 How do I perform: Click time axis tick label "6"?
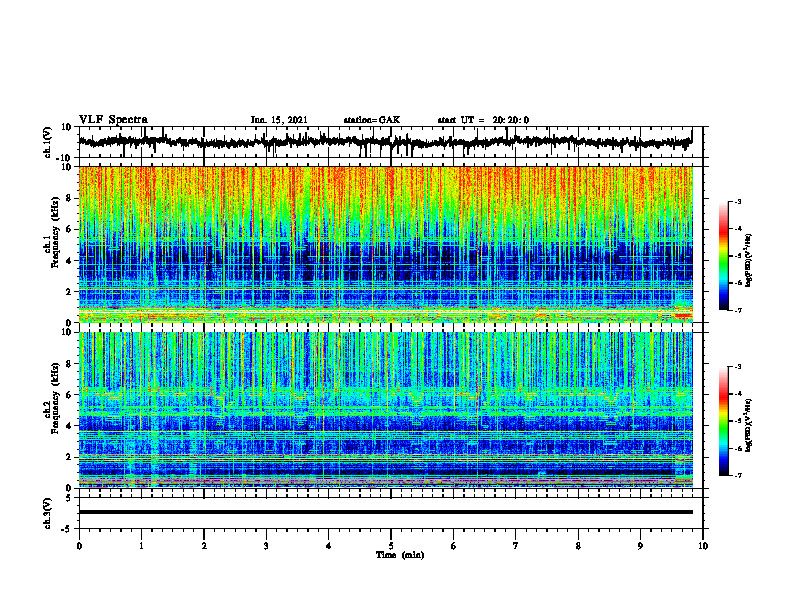454,546
